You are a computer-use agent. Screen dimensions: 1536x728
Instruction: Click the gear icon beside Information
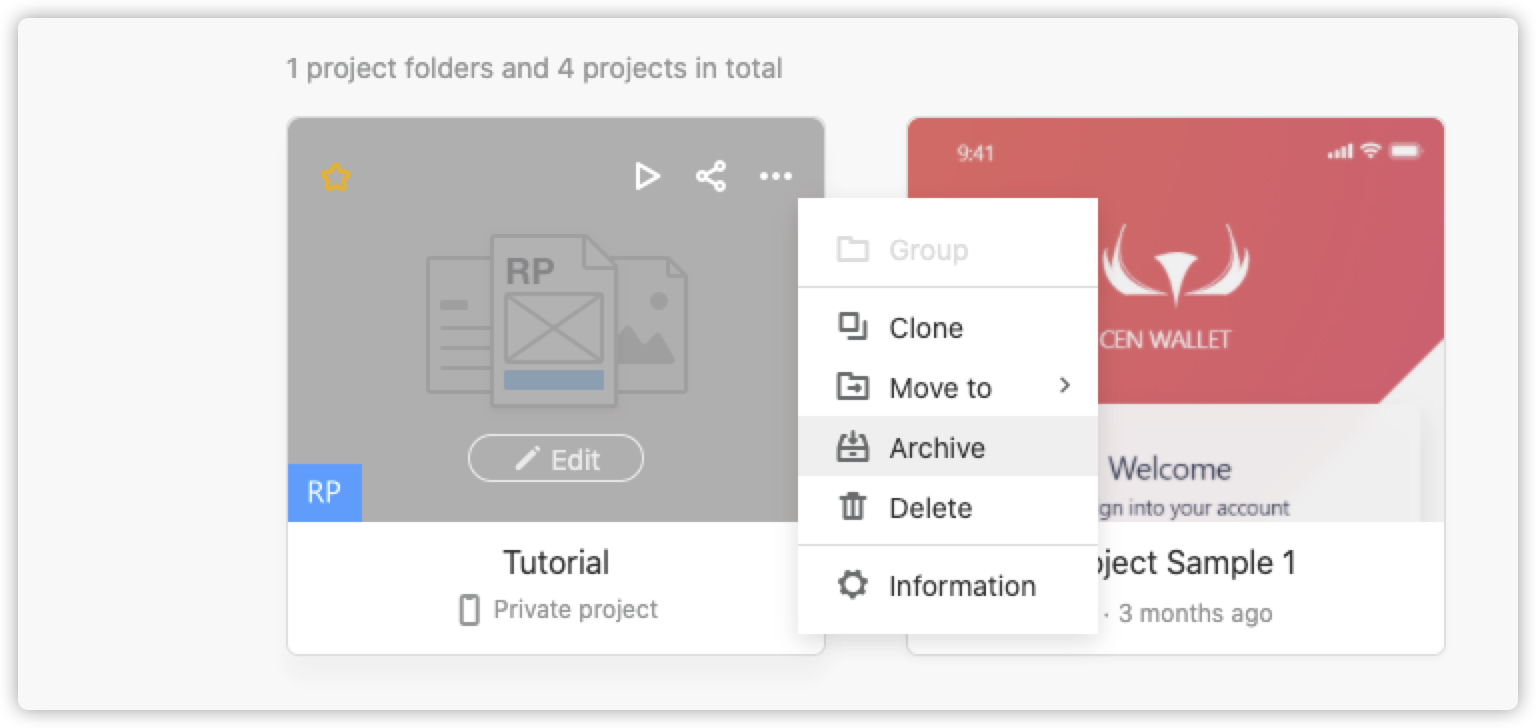851,585
